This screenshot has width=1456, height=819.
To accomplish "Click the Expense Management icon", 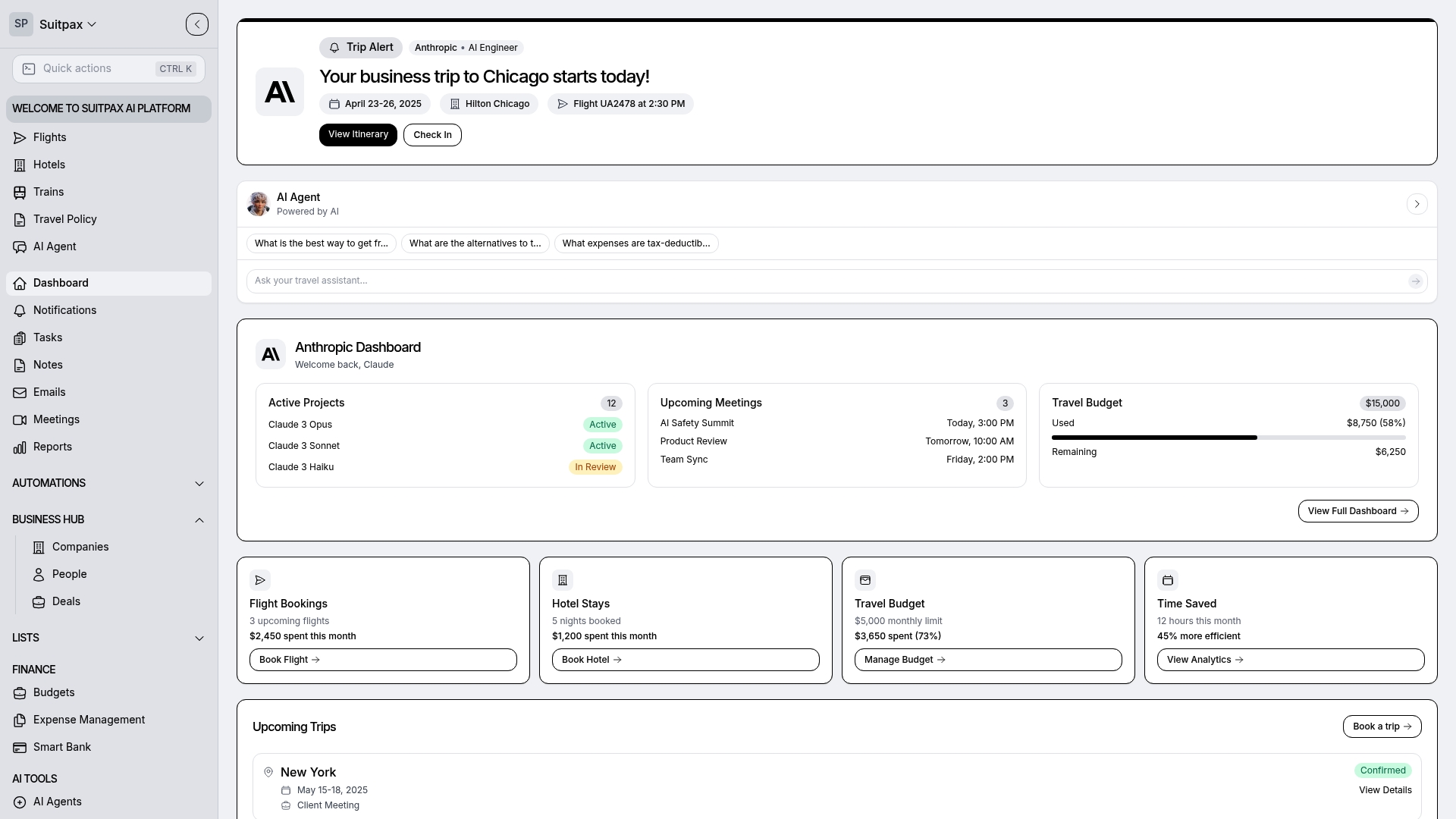I will 20,720.
